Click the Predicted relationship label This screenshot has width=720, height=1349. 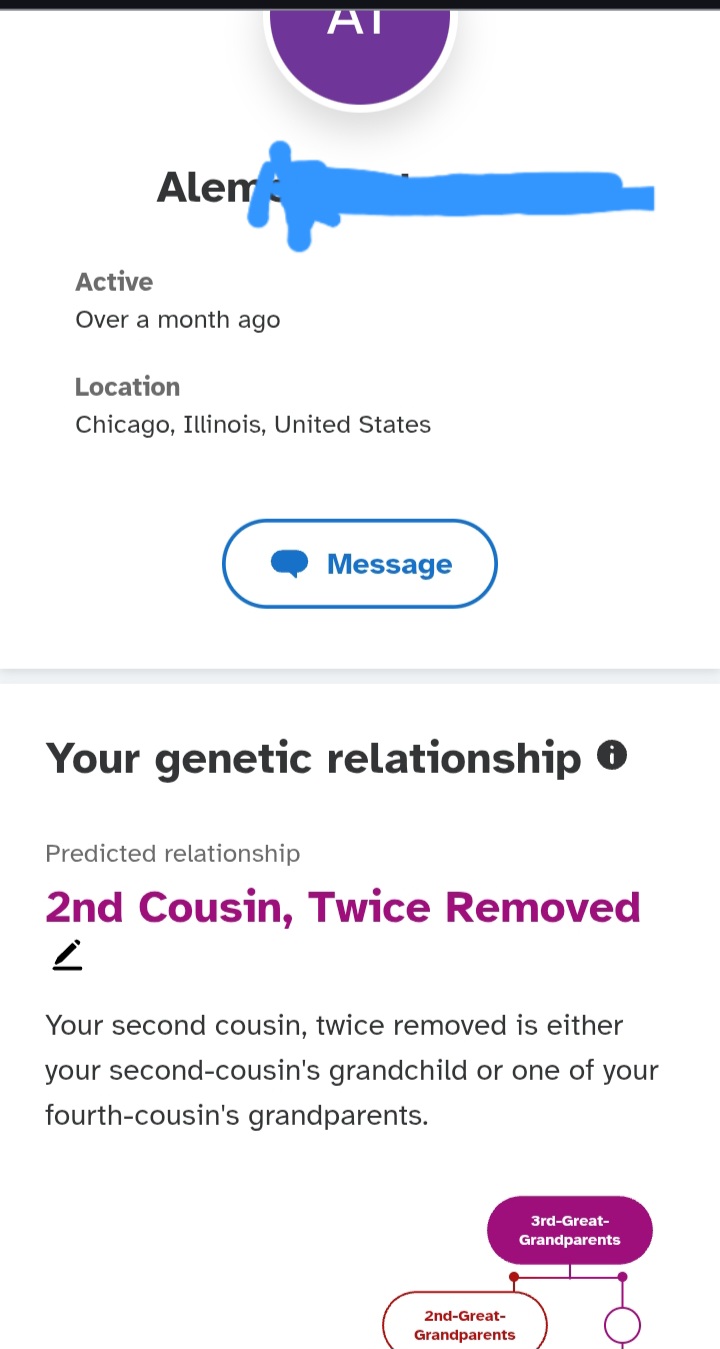[x=172, y=853]
